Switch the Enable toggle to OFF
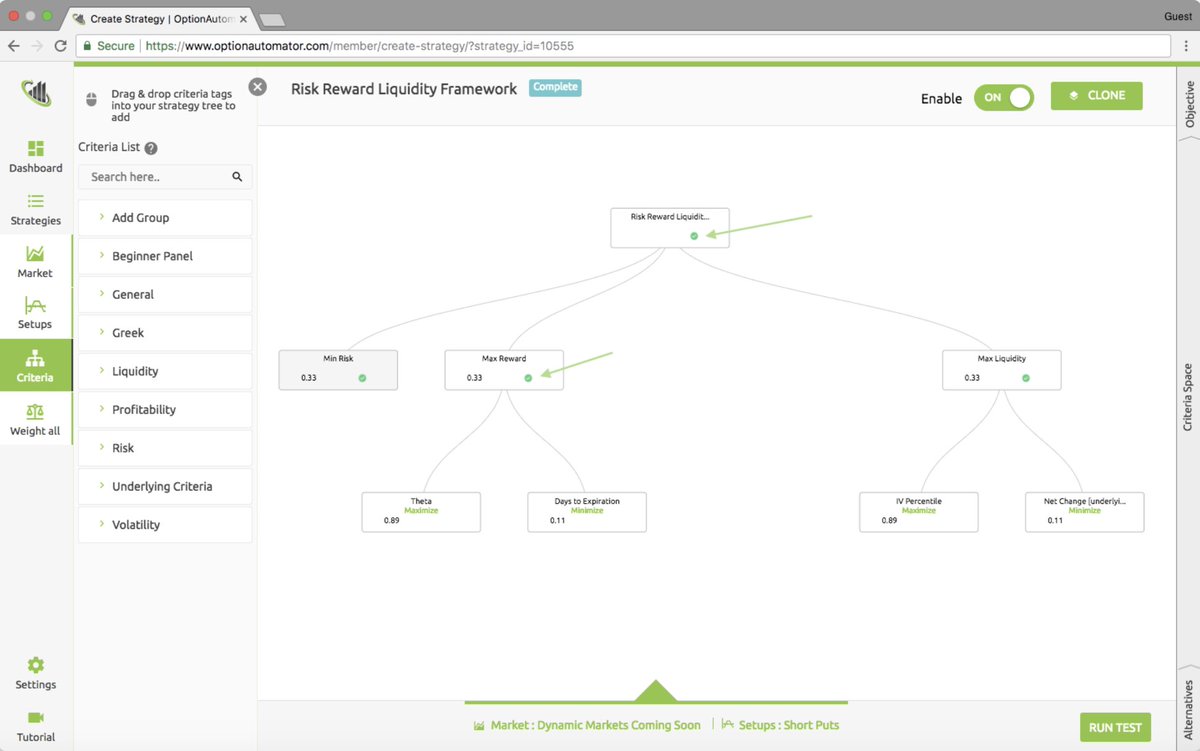Viewport: 1200px width, 751px height. coord(1003,97)
